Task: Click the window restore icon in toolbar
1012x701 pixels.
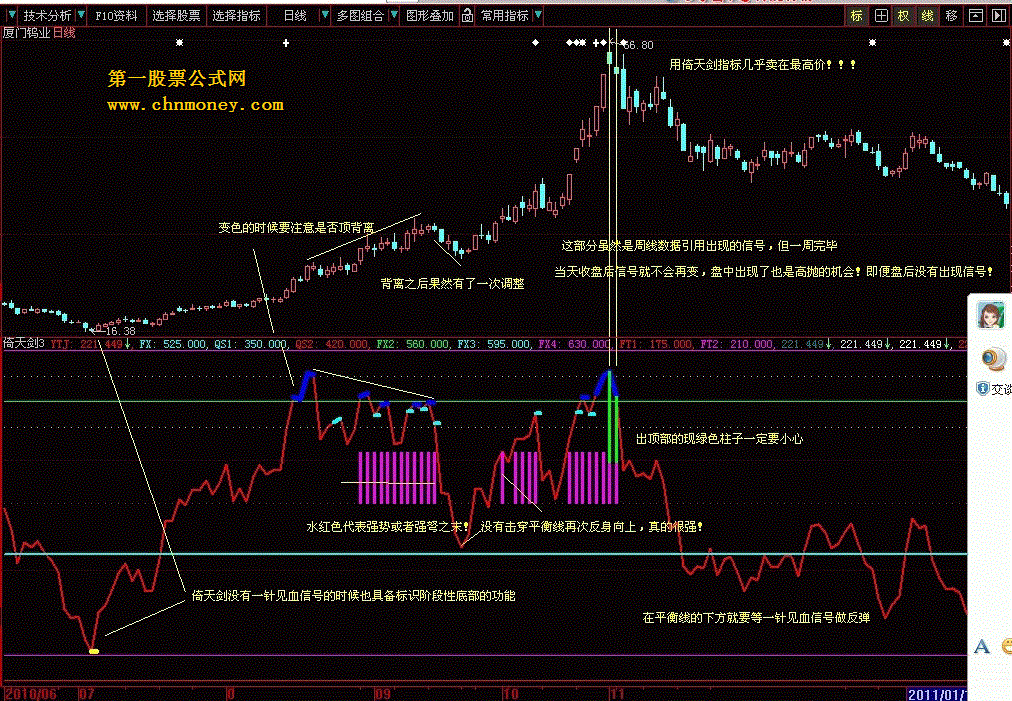Action: tap(976, 15)
